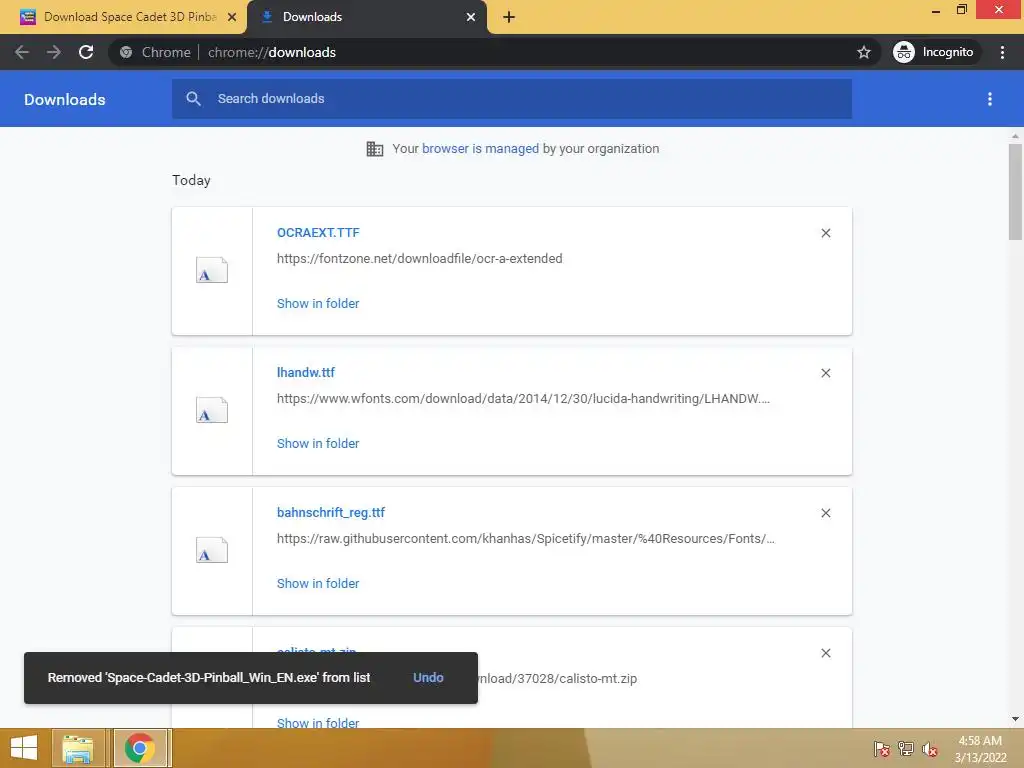The image size is (1024, 768).
Task: Remove calisto-mt.zip from the list
Action: [x=825, y=653]
